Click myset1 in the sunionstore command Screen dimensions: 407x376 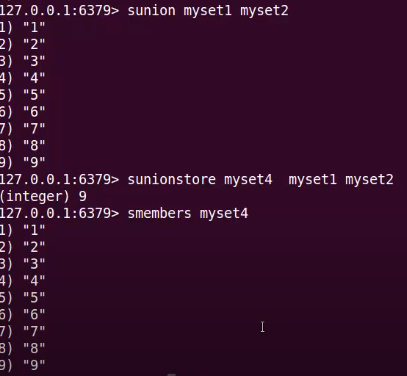[313, 180]
